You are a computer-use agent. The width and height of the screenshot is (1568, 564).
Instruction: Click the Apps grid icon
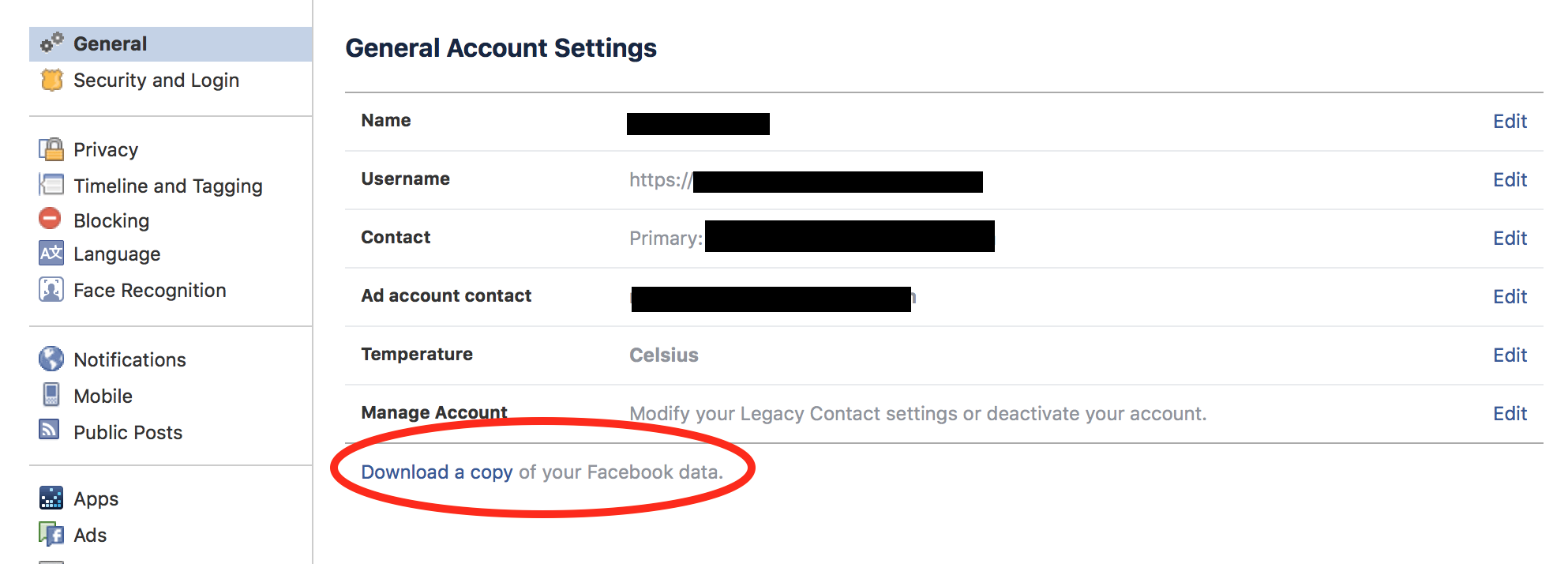coord(51,498)
